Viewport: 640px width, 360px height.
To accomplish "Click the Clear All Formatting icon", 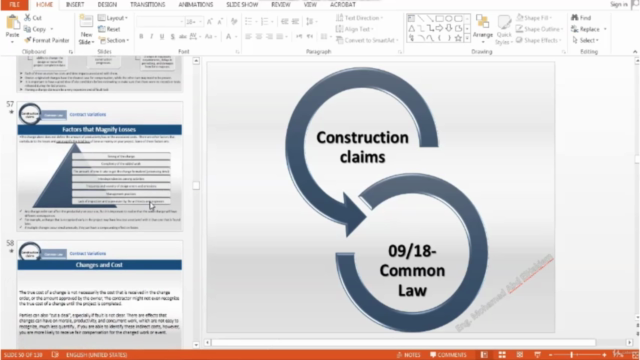I will [x=234, y=21].
